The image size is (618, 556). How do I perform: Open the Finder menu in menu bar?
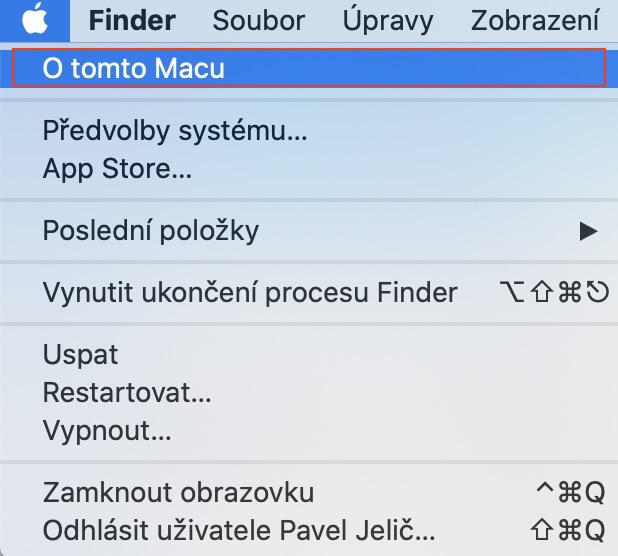(x=131, y=20)
